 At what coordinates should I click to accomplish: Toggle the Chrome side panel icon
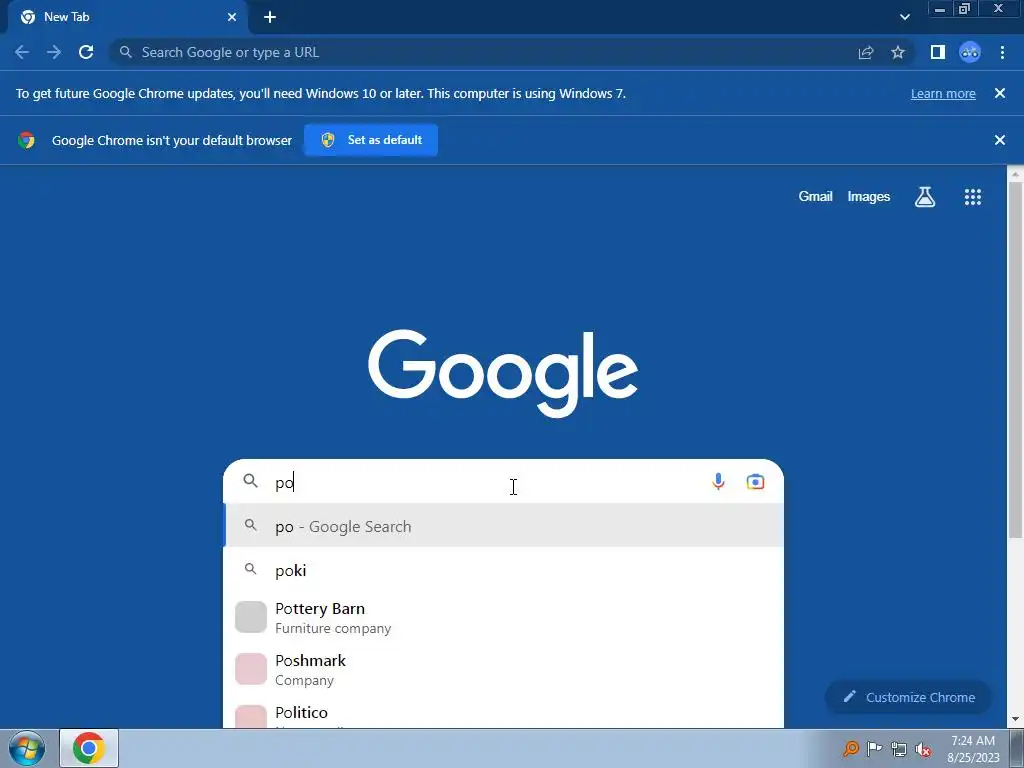pos(938,52)
